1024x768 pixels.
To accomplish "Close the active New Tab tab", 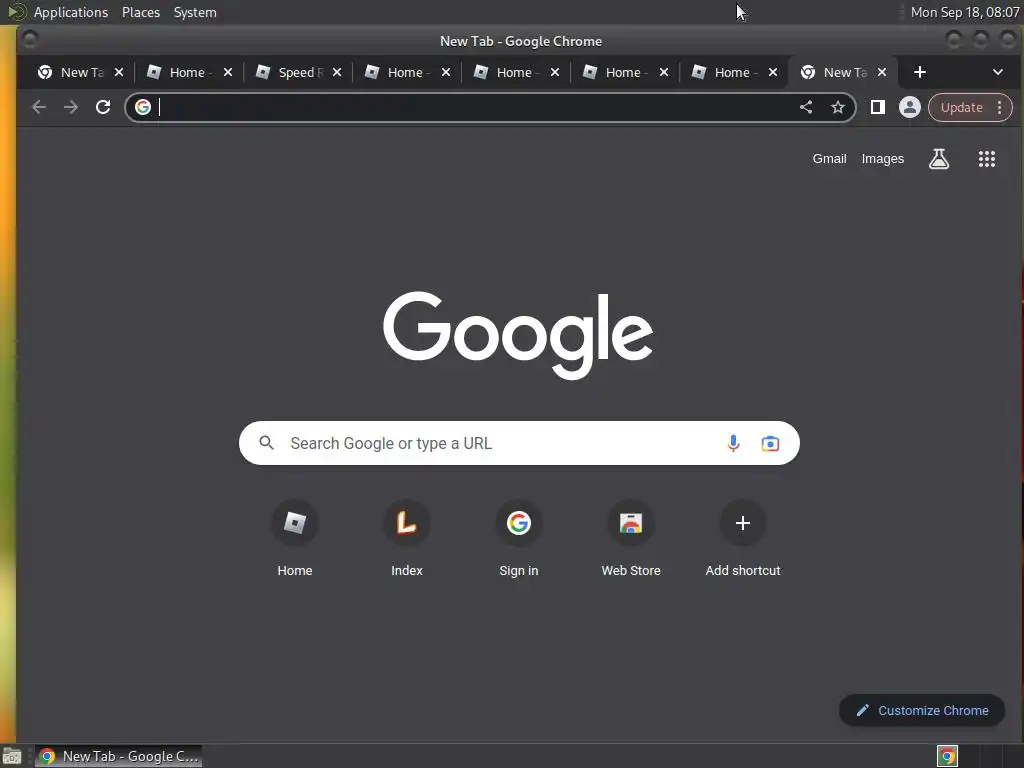I will (x=882, y=72).
